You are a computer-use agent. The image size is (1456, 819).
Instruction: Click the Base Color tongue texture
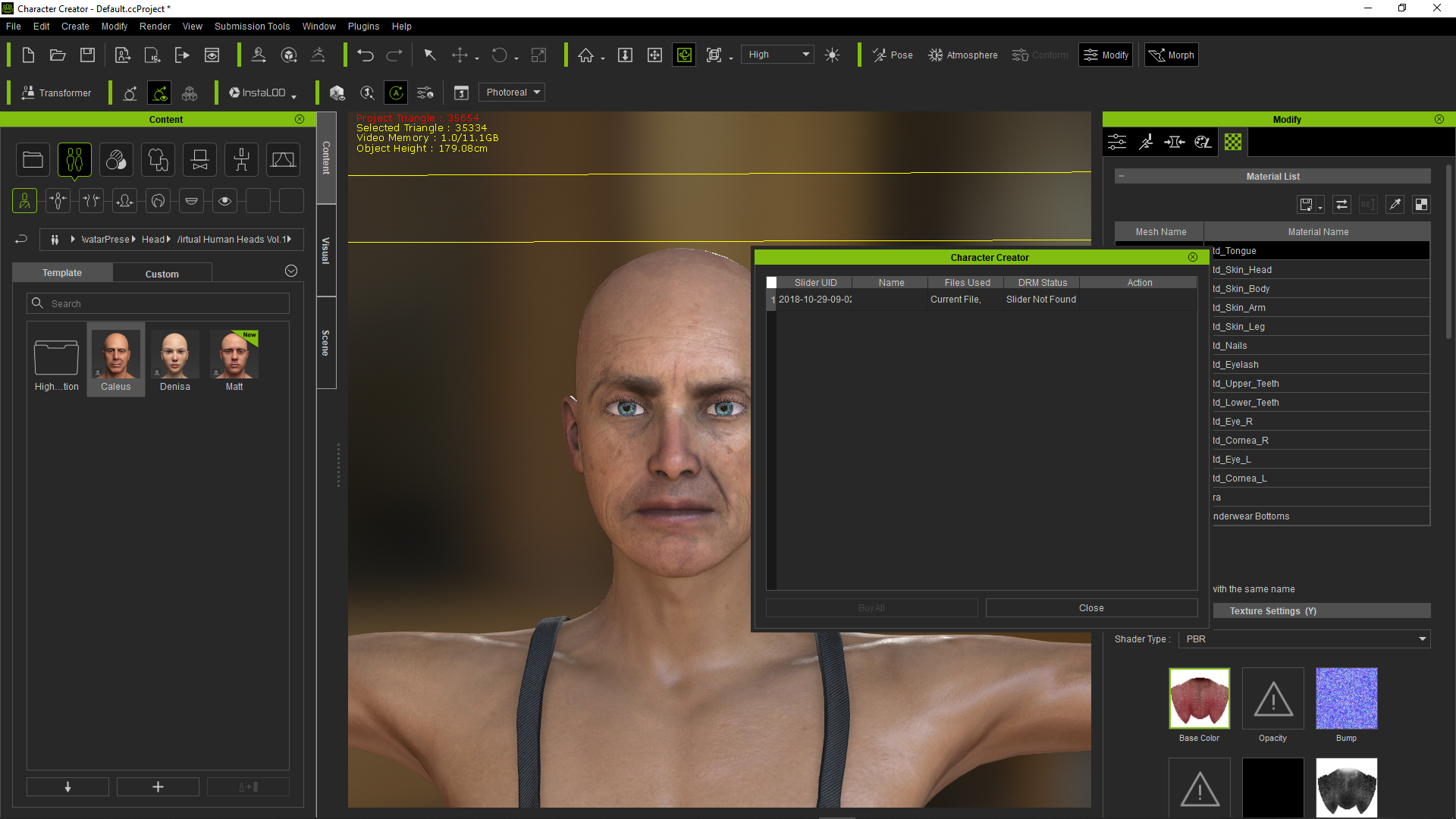[x=1199, y=698]
